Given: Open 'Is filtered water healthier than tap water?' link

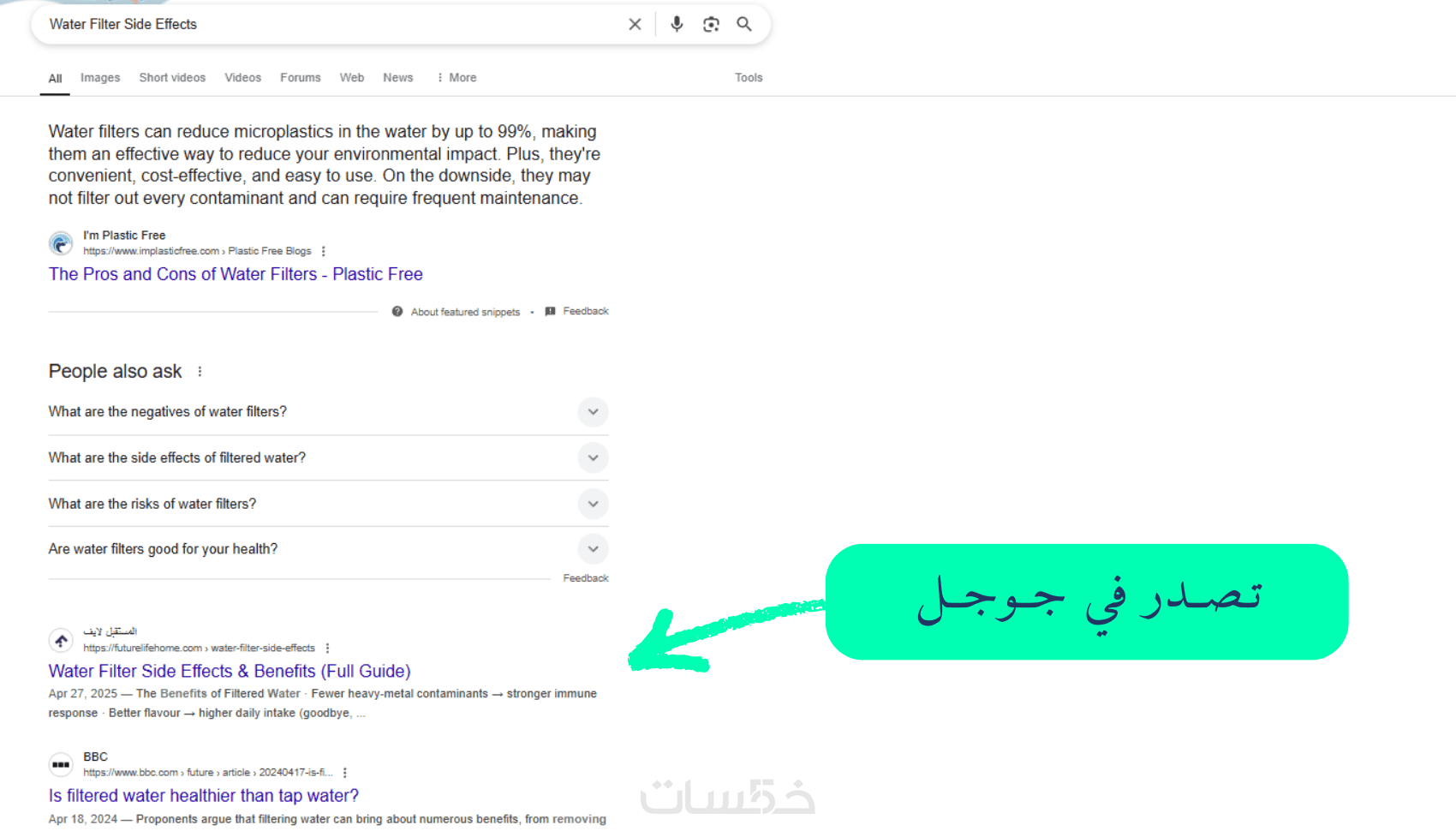Looking at the screenshot, I should point(204,796).
